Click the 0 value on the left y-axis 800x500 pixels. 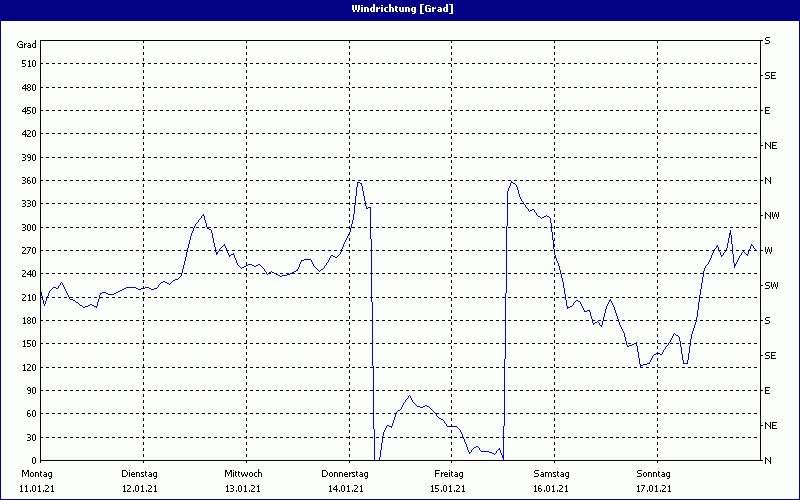point(33,461)
